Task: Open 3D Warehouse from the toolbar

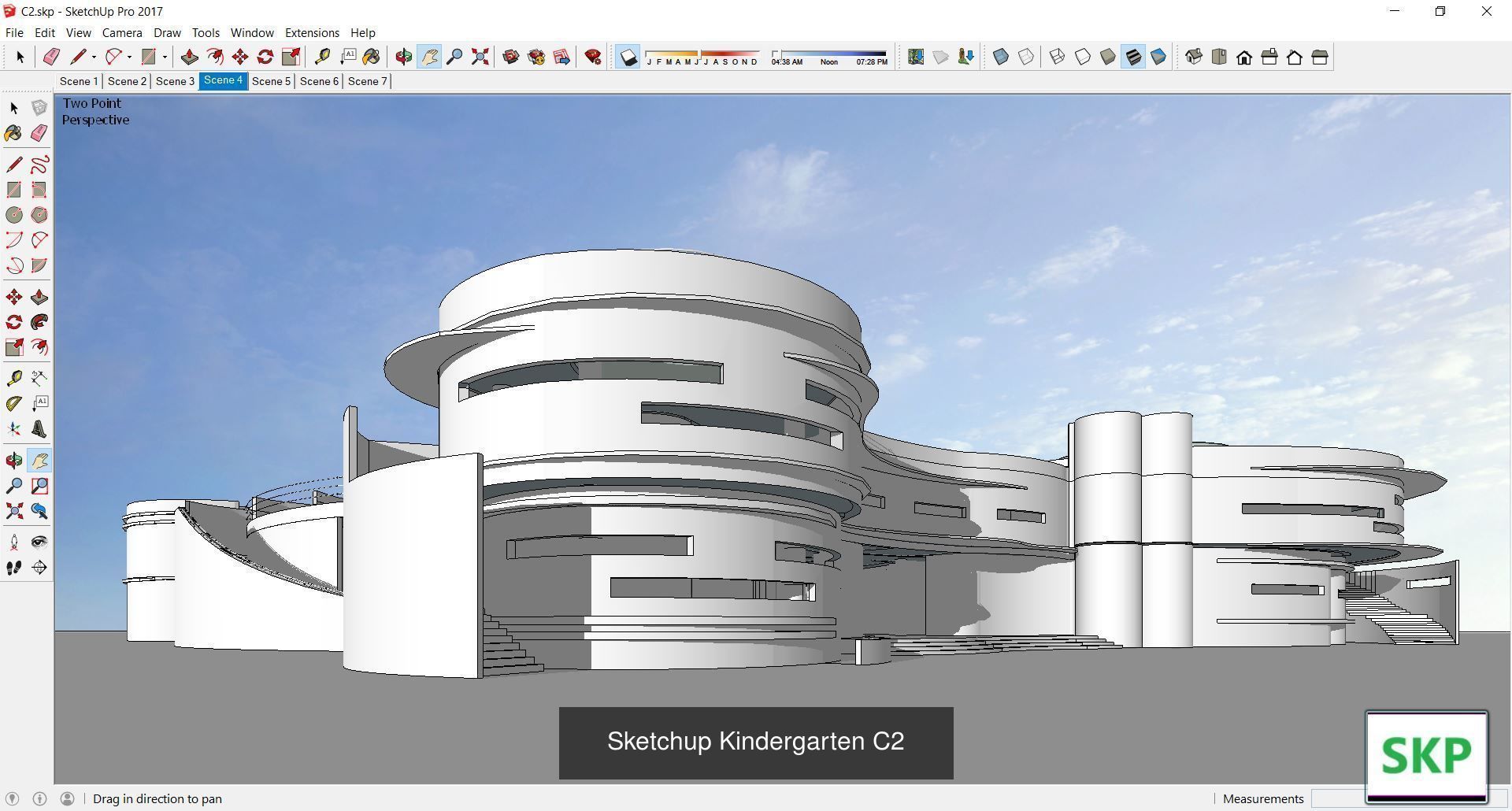Action: (511, 57)
